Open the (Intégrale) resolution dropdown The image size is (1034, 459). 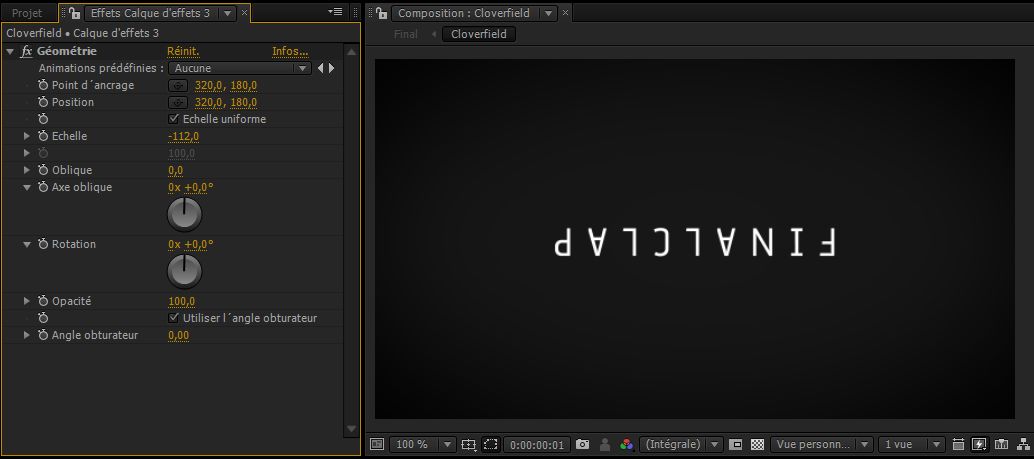click(x=681, y=444)
